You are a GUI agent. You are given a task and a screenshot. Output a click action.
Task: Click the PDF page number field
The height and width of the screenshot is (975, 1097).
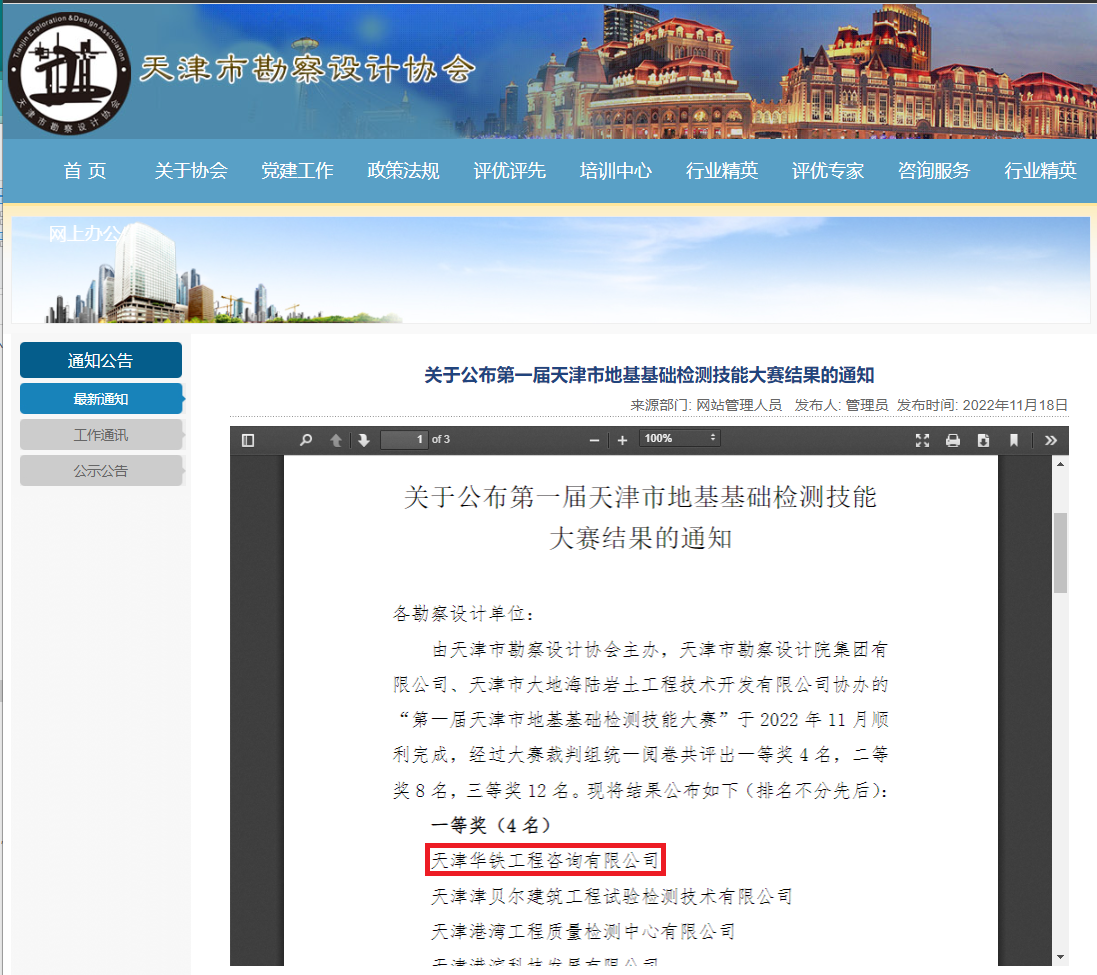pyautogui.click(x=404, y=439)
